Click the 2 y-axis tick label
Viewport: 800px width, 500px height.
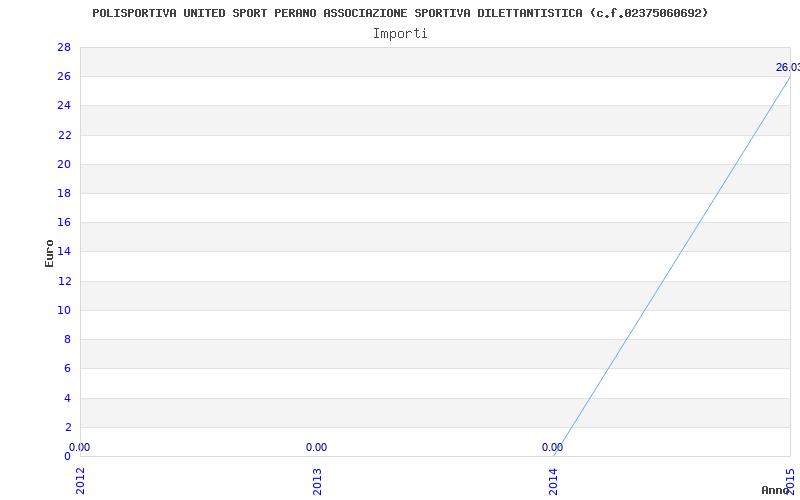67,427
